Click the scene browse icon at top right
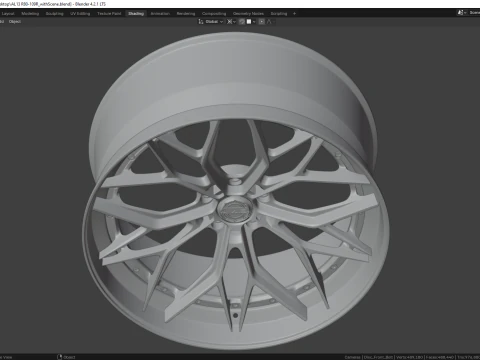The height and width of the screenshot is (360, 480). coord(462,13)
